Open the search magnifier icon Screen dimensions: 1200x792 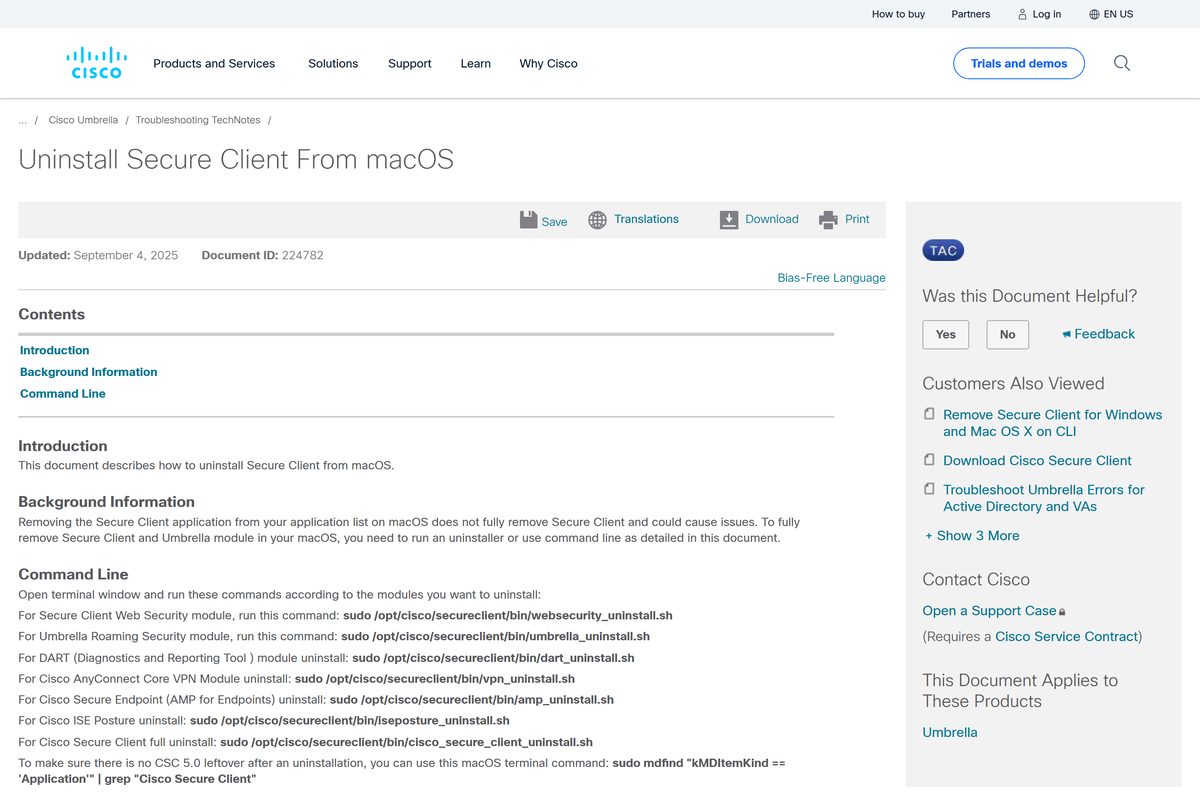point(1122,63)
